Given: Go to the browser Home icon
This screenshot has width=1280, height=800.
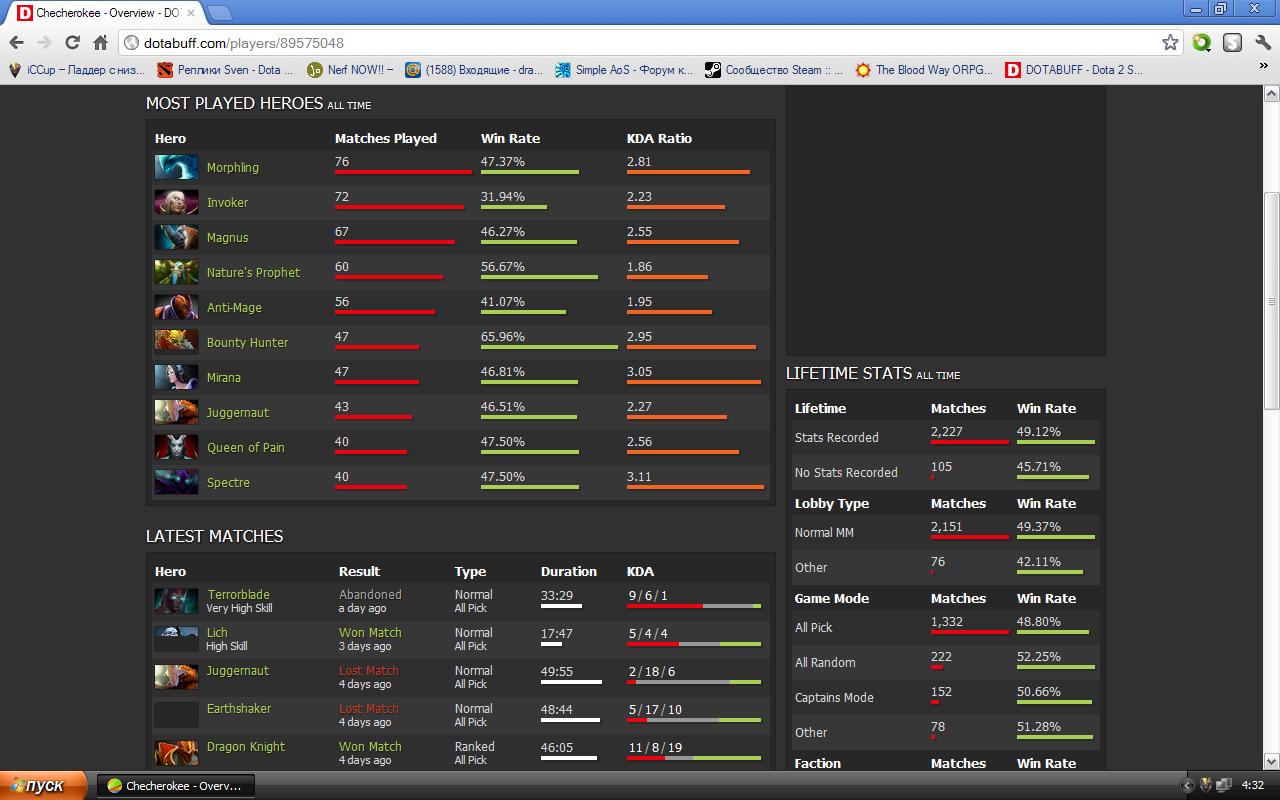Looking at the screenshot, I should click(x=100, y=43).
